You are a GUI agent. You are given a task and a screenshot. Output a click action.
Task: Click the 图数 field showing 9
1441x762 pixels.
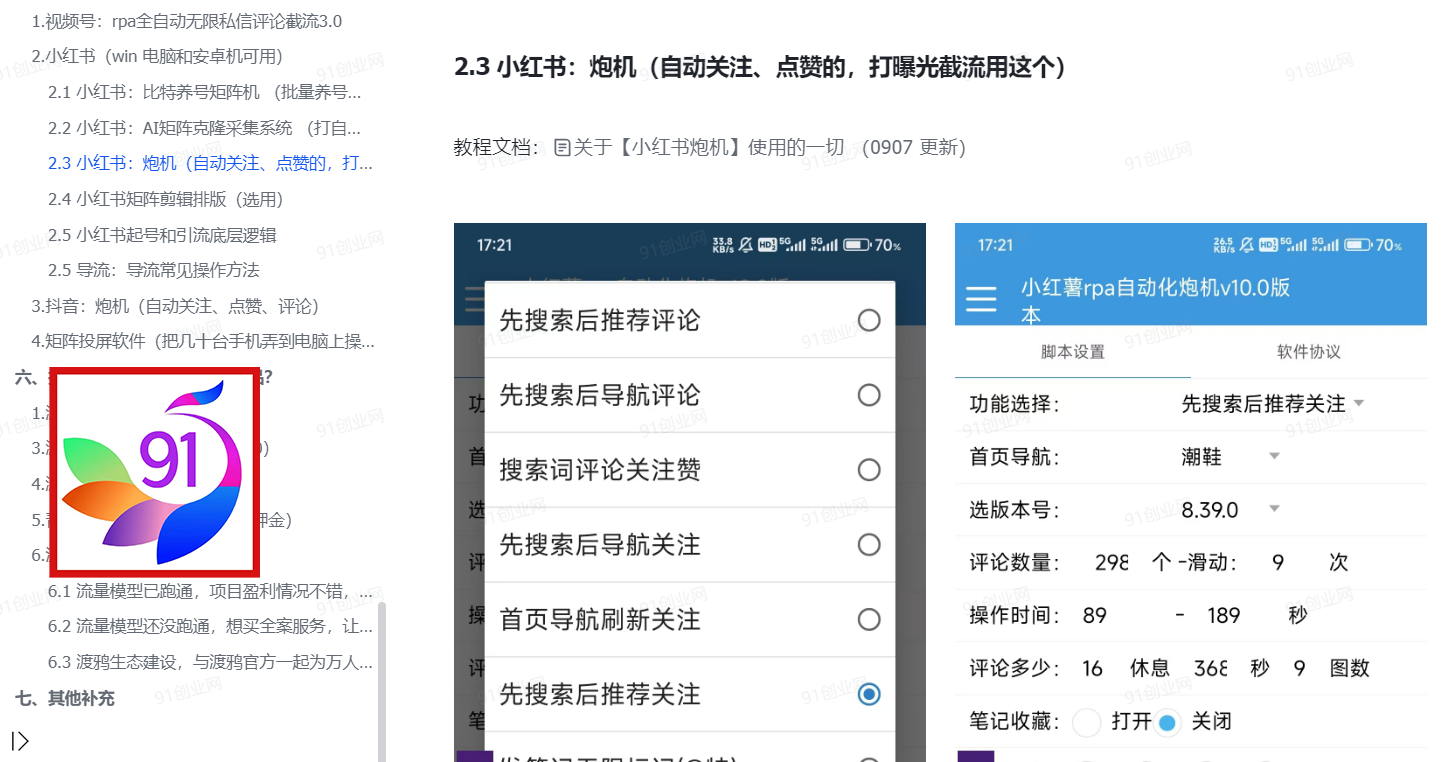click(x=1299, y=669)
